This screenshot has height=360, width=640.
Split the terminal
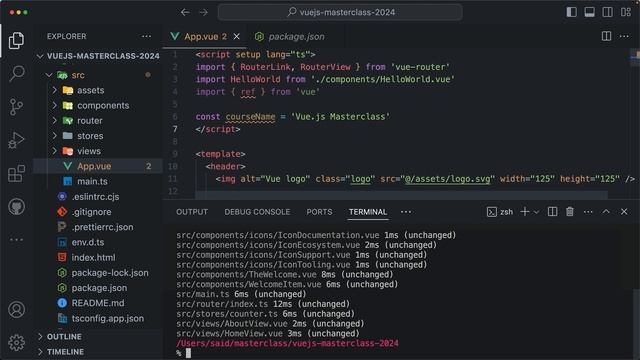[x=552, y=211]
